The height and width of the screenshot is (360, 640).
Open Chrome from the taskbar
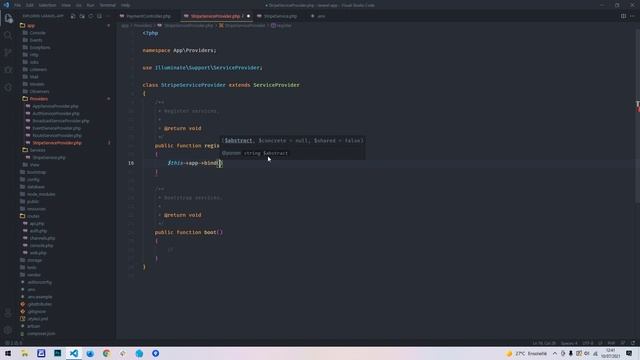[x=107, y=353]
